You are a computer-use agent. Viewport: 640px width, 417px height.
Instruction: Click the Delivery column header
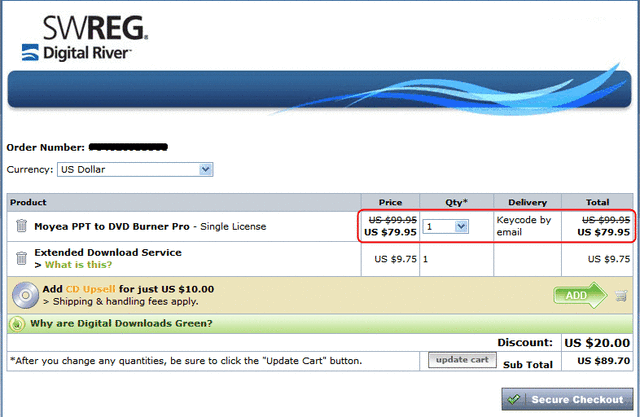pos(527,202)
